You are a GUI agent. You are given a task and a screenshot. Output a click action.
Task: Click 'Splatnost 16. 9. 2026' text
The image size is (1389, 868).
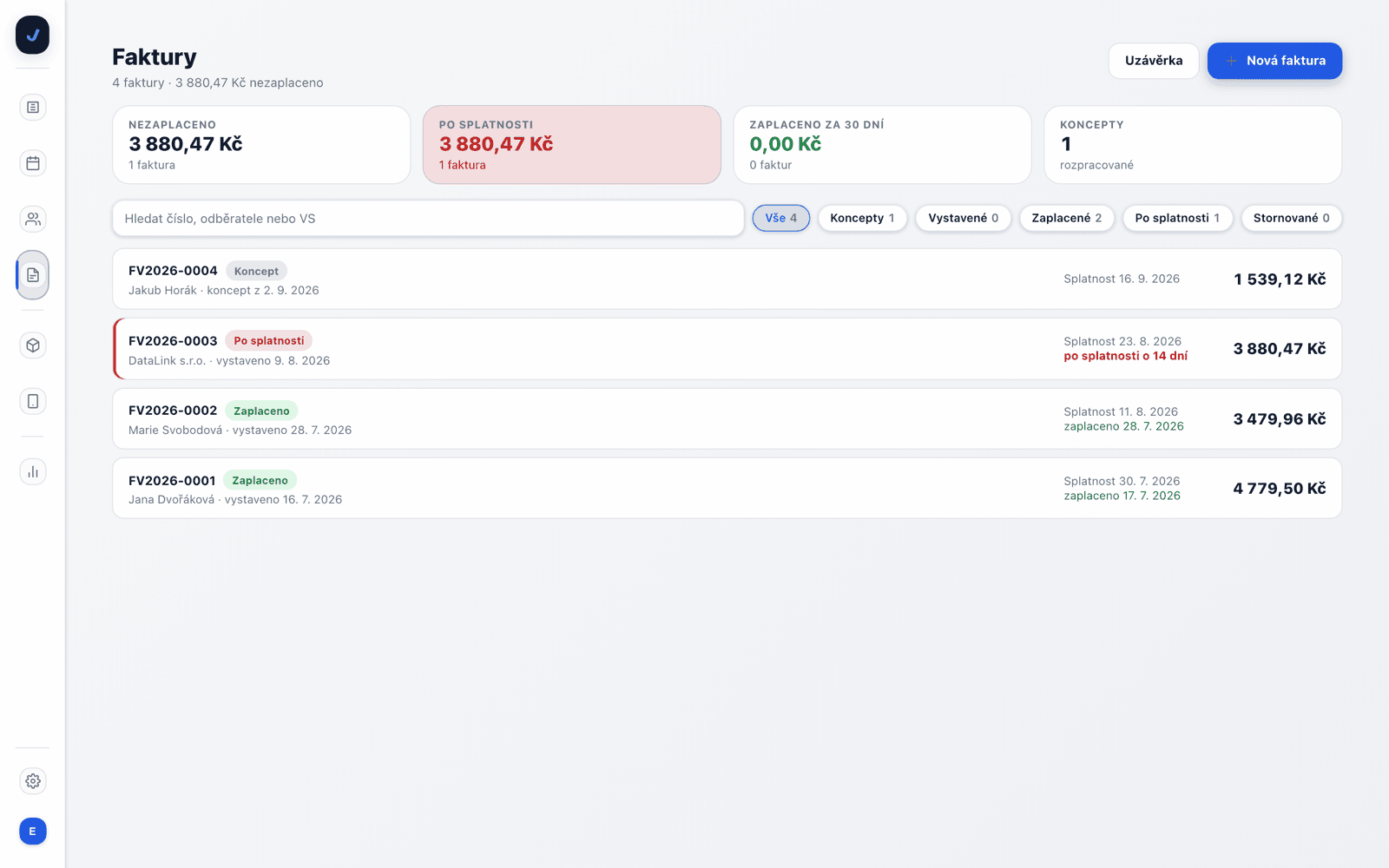pos(1122,279)
